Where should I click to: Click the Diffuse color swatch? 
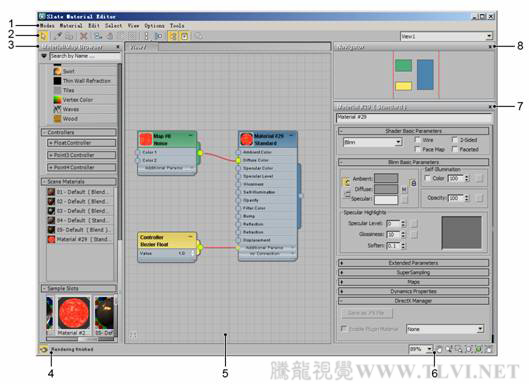tap(386, 189)
